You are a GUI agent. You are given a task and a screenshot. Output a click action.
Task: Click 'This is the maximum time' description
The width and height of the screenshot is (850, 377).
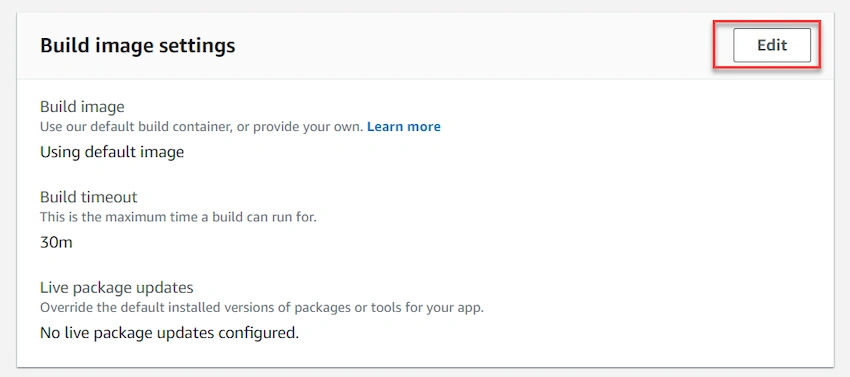tap(178, 218)
